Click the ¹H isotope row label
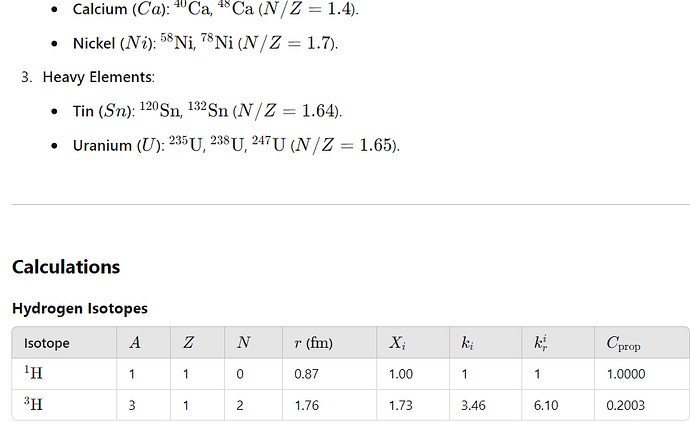 (33, 373)
